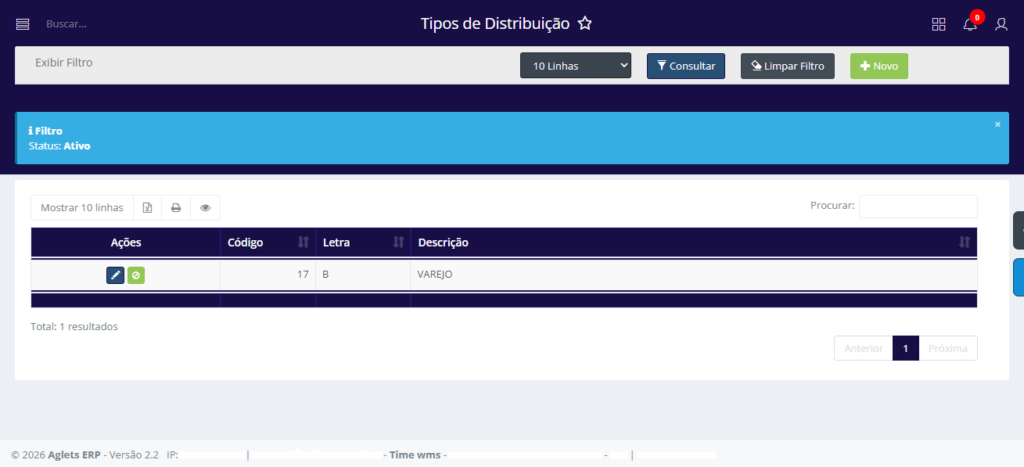Open the apps grid icon
Viewport: 1024px width, 467px height.
pyautogui.click(x=938, y=24)
